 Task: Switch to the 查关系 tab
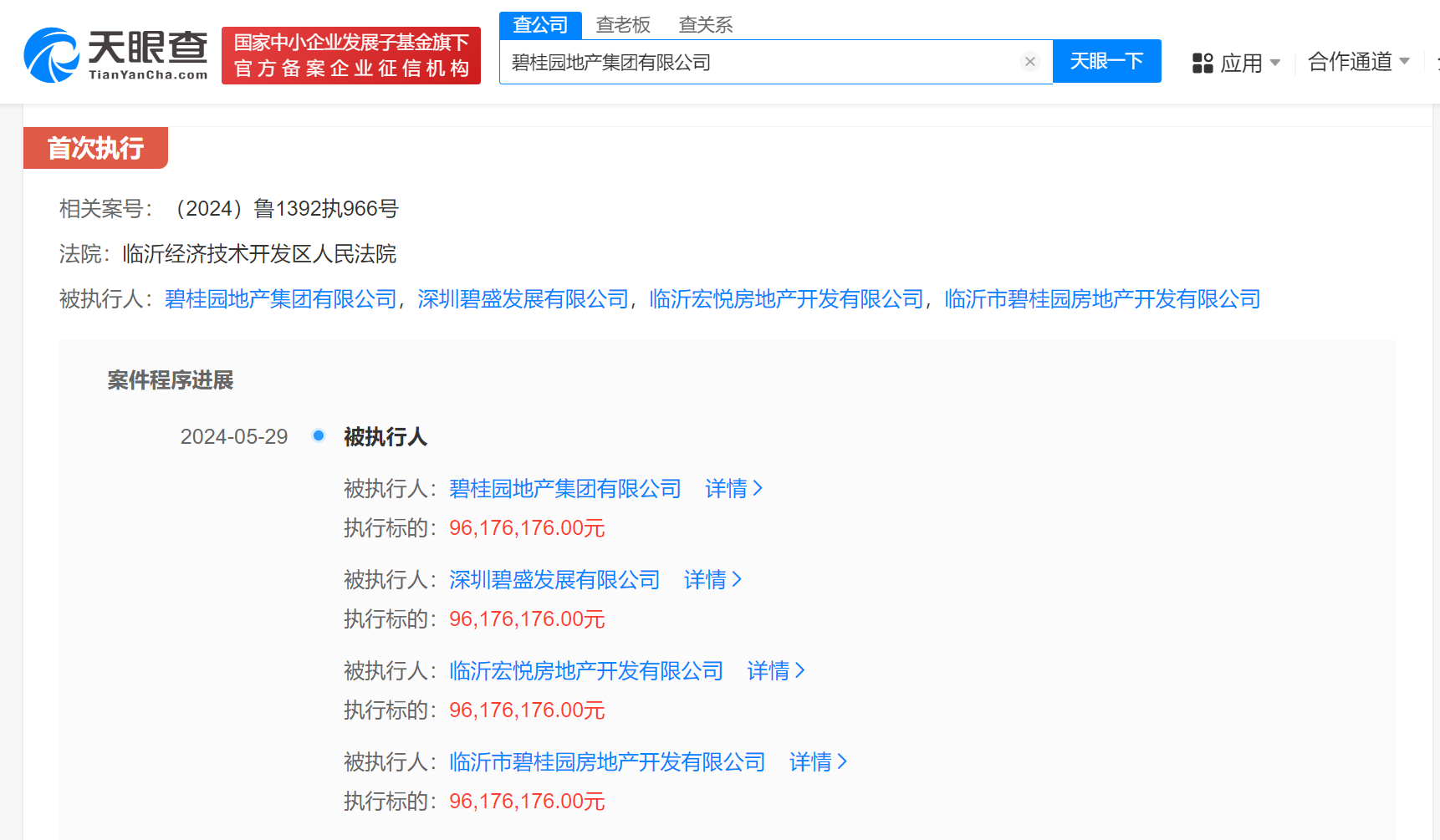point(706,25)
